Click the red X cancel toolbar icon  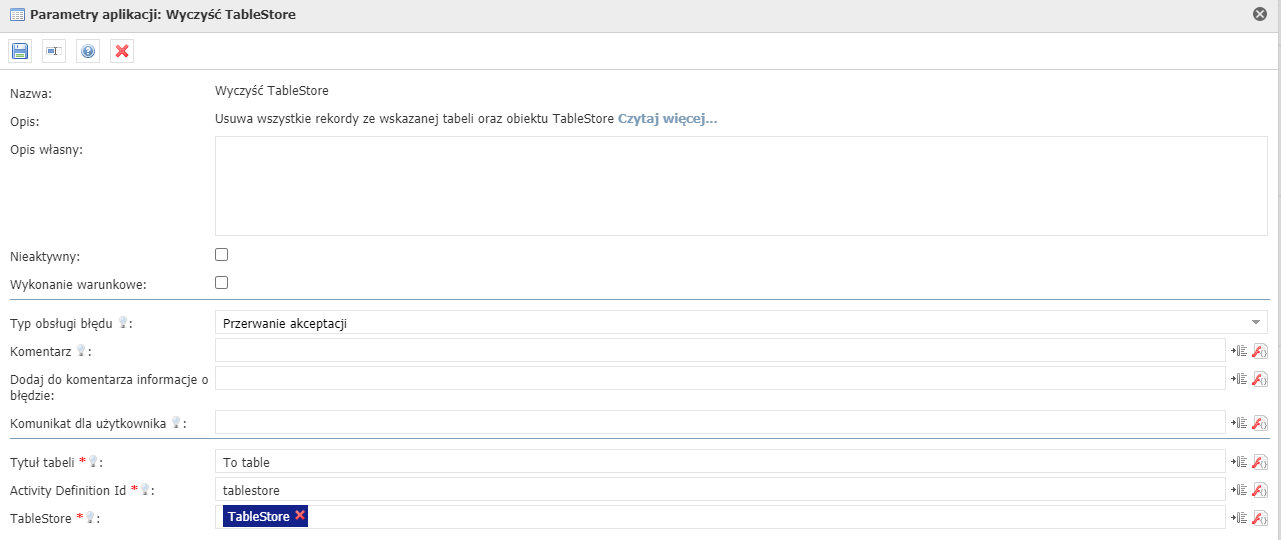[x=122, y=51]
